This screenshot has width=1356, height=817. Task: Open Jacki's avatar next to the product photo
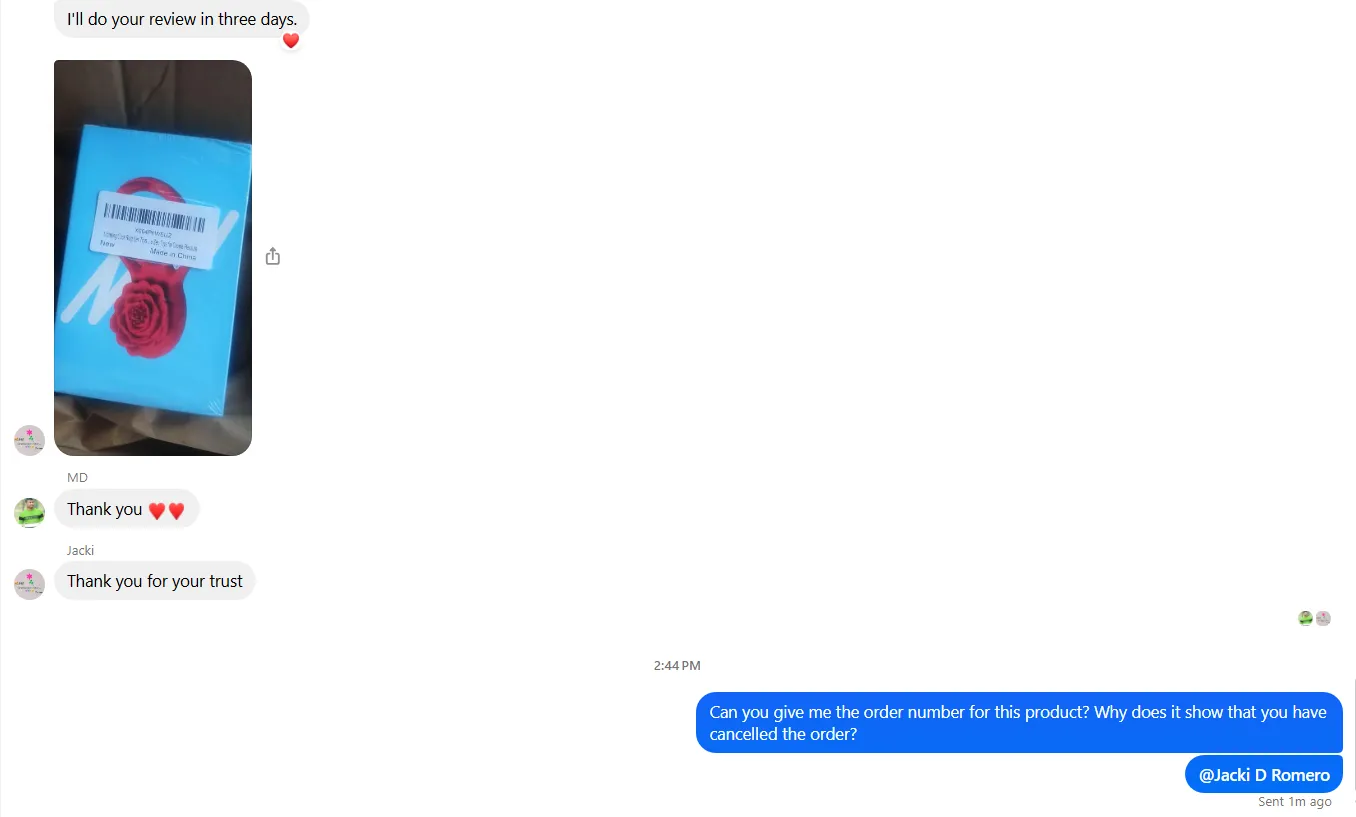29,440
